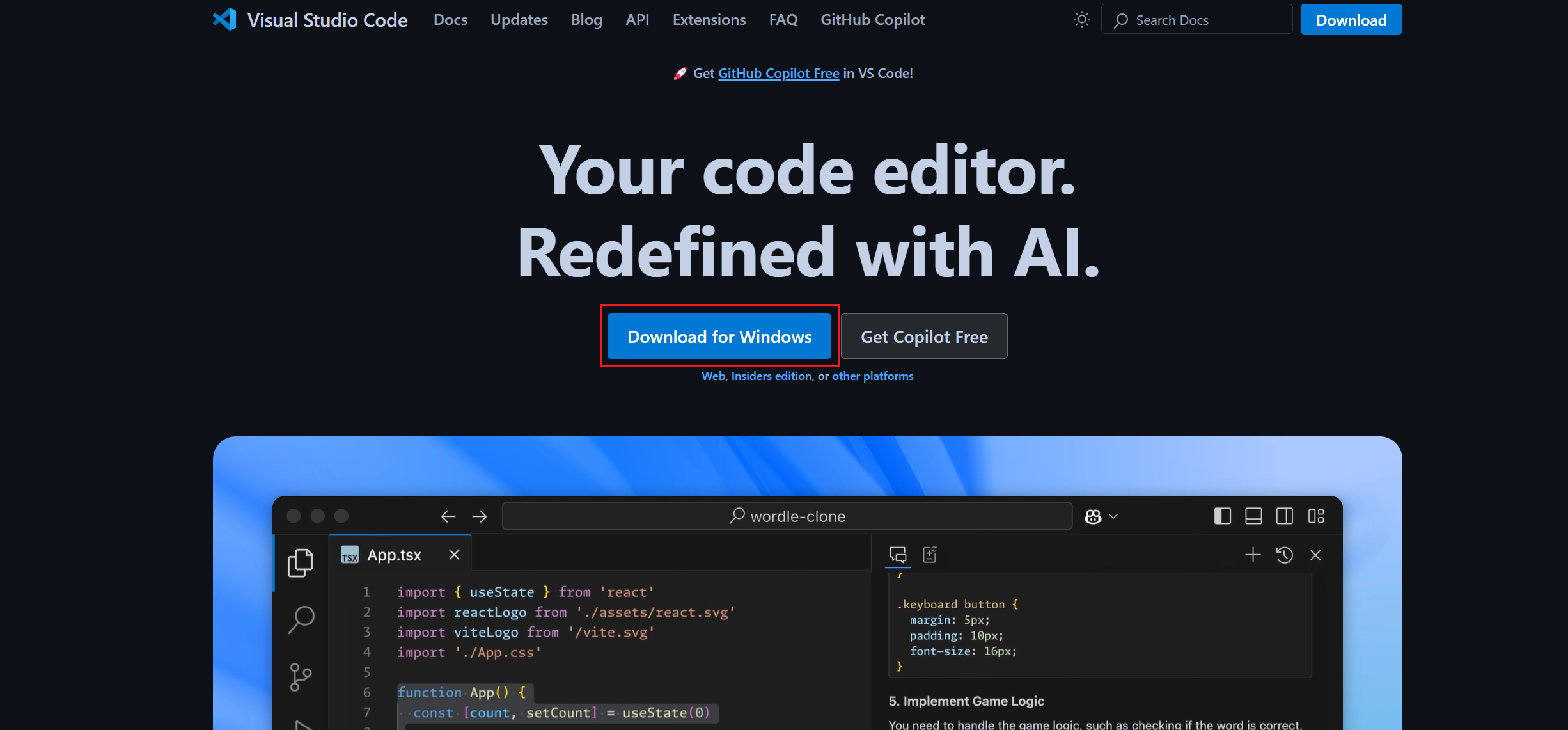Click the back arrow in editor title bar
The image size is (1568, 730).
click(448, 516)
